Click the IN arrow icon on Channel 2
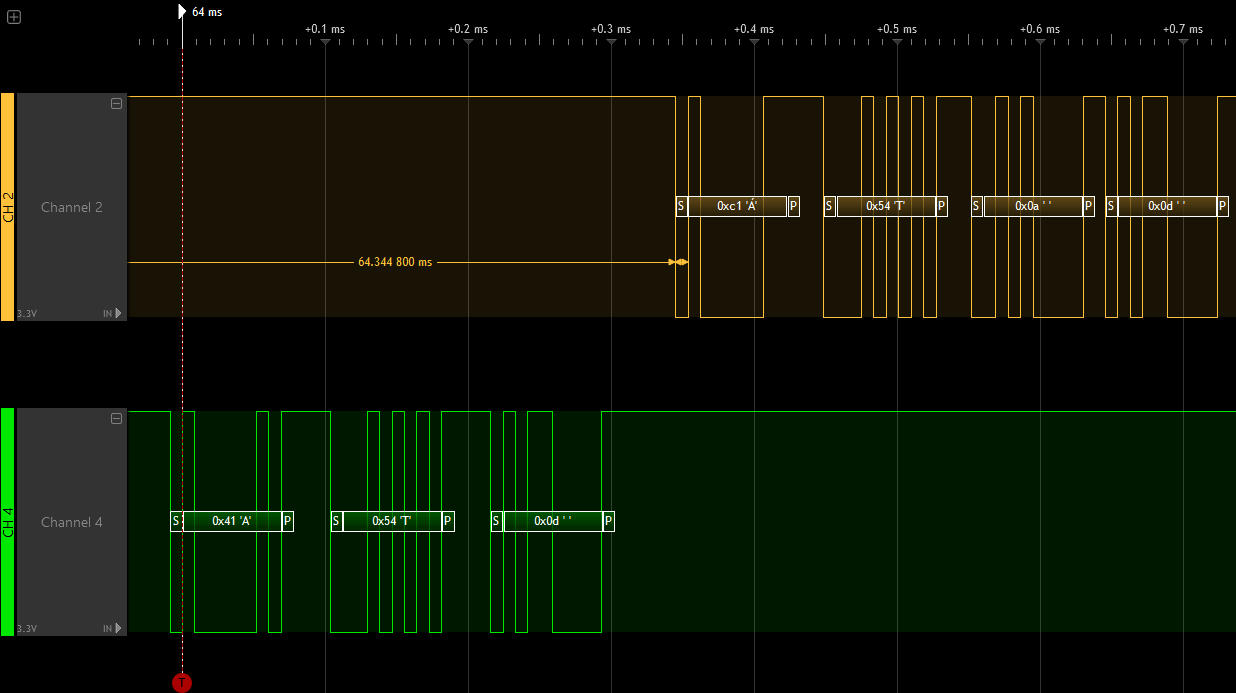This screenshot has width=1236, height=693. tap(119, 313)
